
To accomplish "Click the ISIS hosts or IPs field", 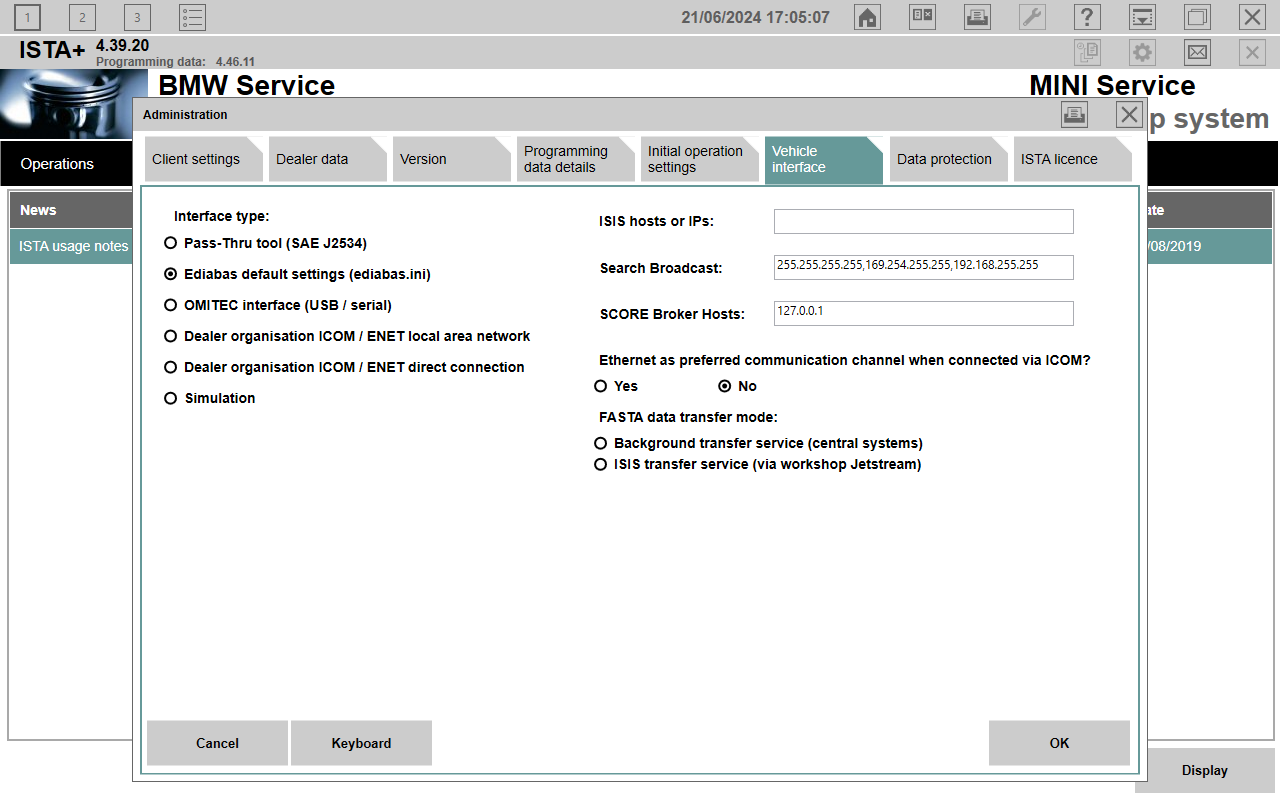I will click(x=924, y=221).
